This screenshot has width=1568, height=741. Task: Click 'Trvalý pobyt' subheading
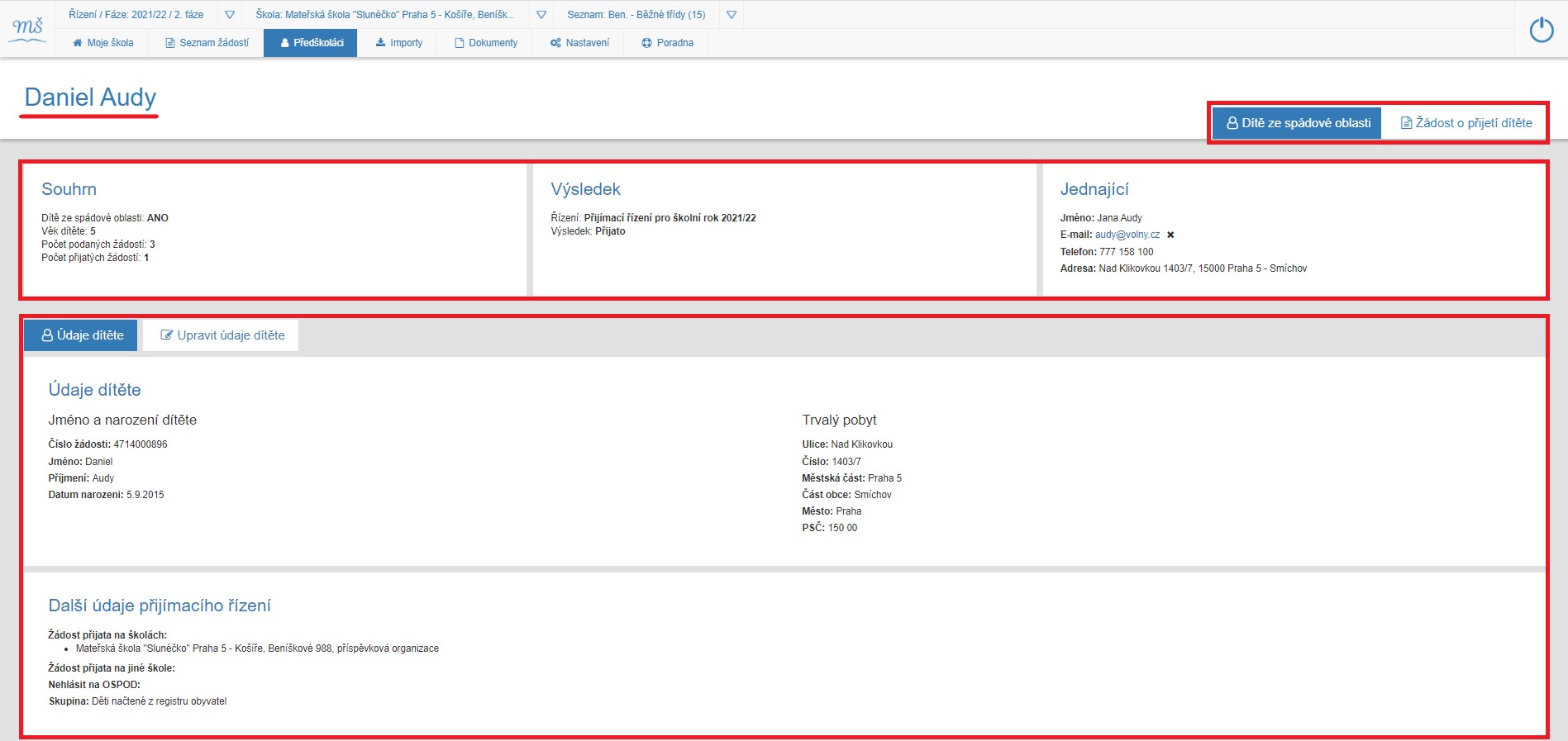[839, 420]
